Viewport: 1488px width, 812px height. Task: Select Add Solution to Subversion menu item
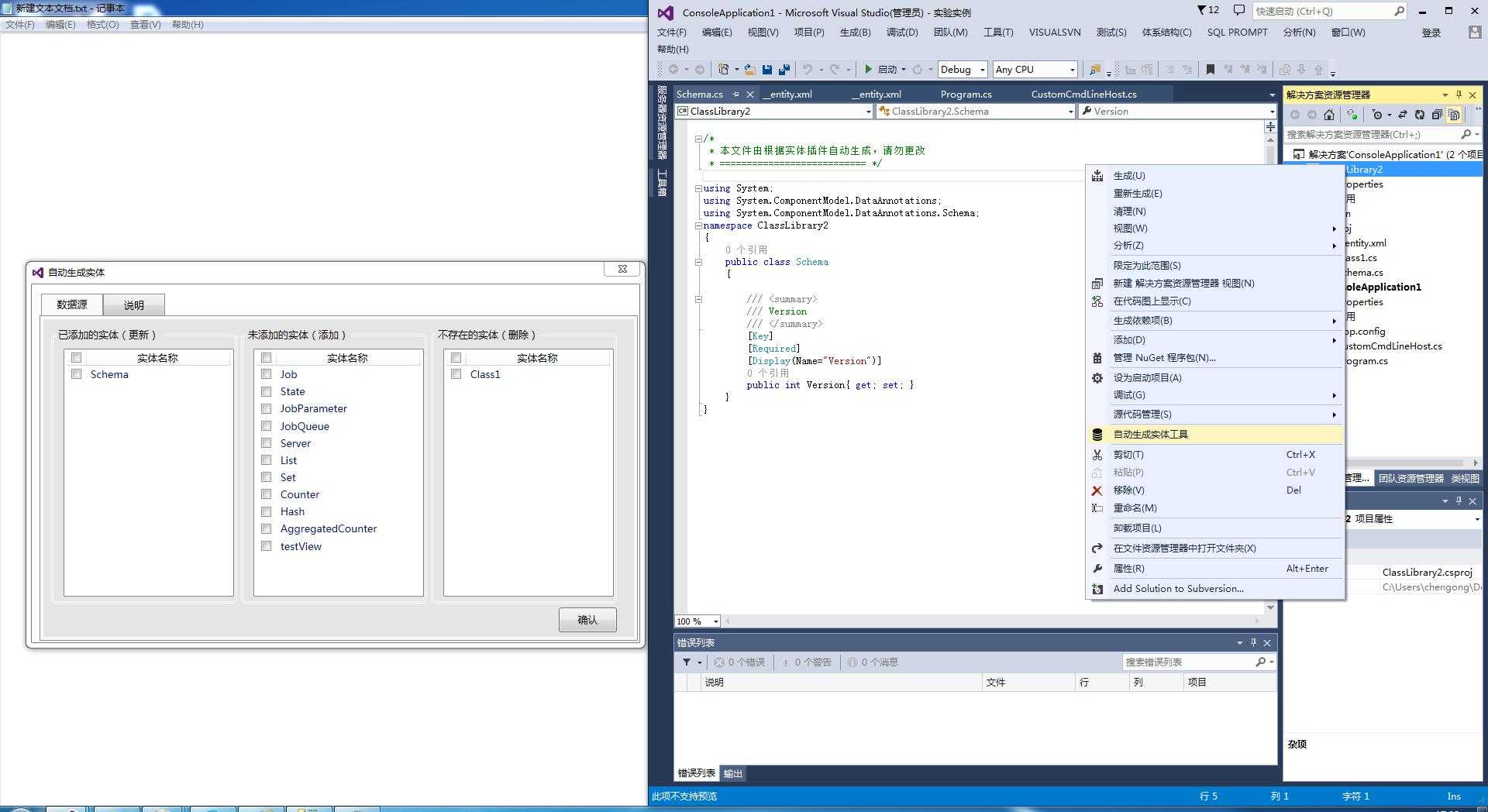(x=1214, y=589)
